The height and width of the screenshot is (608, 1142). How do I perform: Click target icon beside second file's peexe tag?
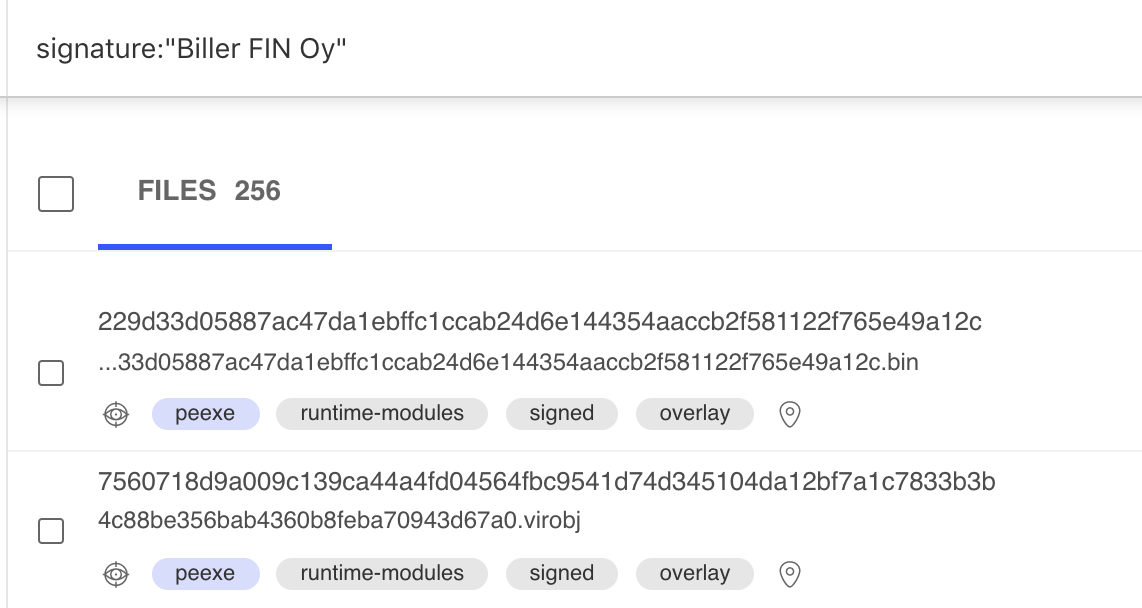tap(116, 574)
